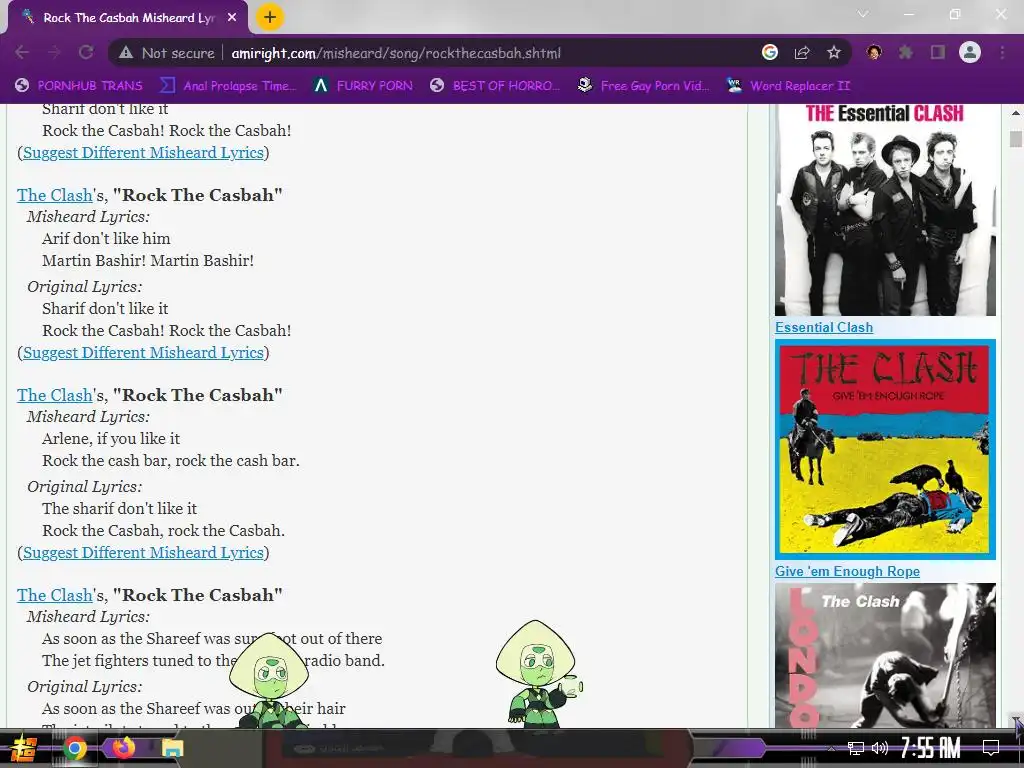This screenshot has height=768, width=1024.
Task: Click "Arif don't like him" lyric line
Action: pos(106,238)
